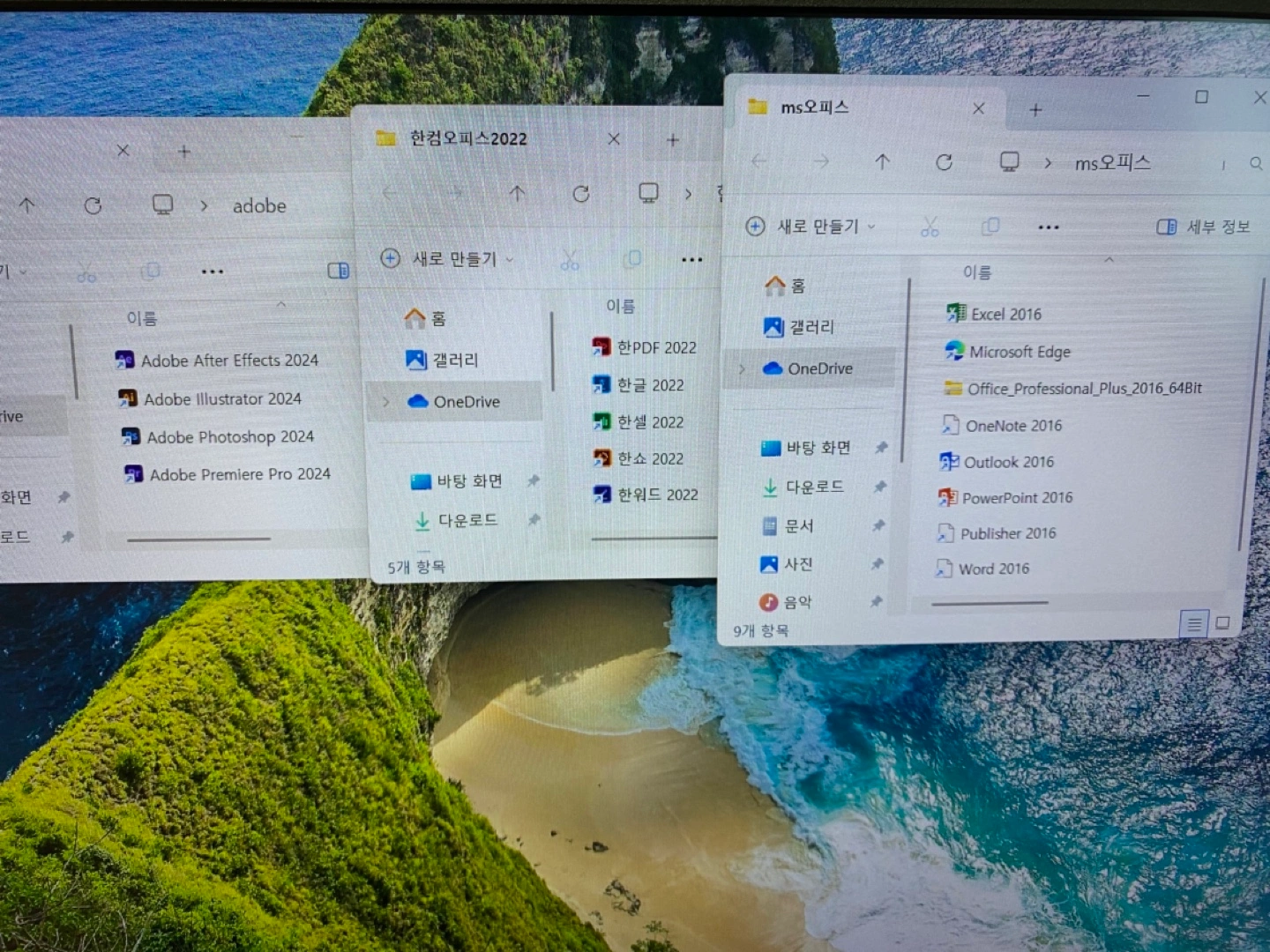This screenshot has height=952, width=1270.
Task: Expand OneDrive in 한컴오피스2022 sidebar
Action: (x=385, y=402)
